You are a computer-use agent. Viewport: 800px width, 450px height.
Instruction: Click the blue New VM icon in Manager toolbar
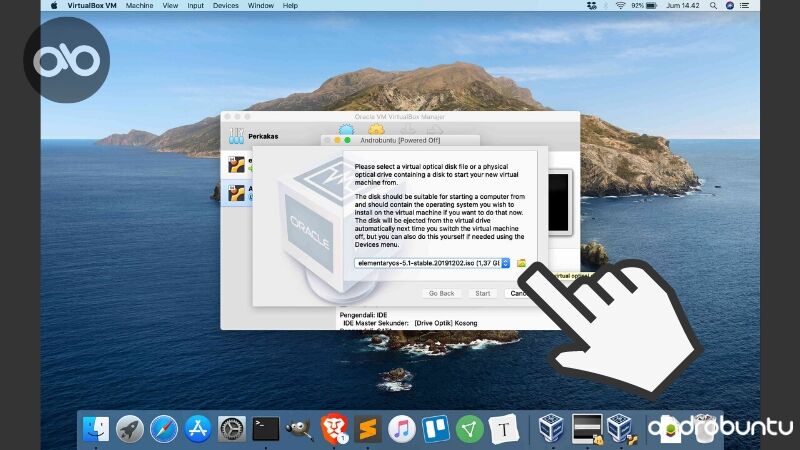pos(346,130)
